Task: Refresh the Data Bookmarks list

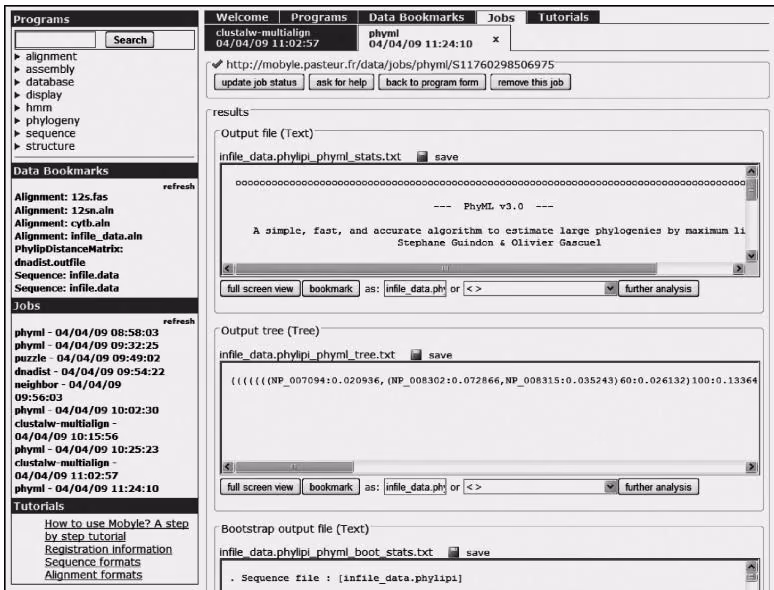Action: (179, 186)
